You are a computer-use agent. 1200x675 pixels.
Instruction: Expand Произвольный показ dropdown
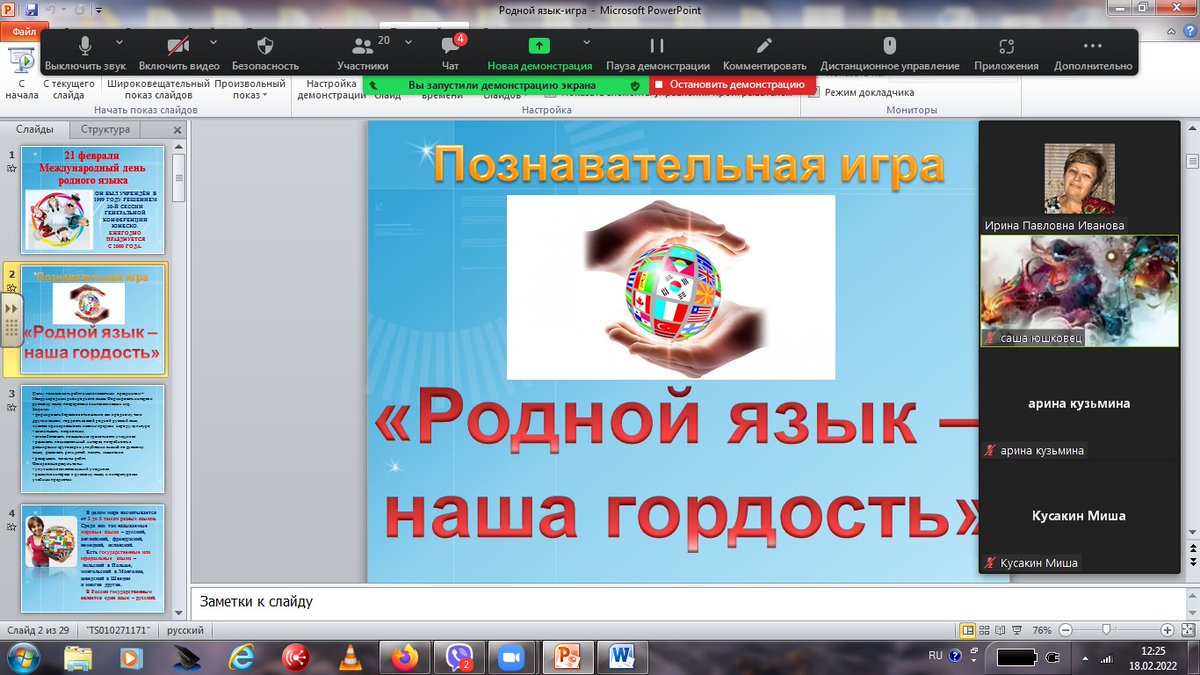point(249,88)
